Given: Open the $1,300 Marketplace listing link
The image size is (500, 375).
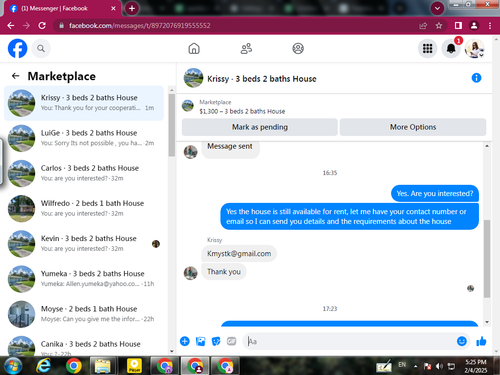Looking at the screenshot, I should 242,111.
